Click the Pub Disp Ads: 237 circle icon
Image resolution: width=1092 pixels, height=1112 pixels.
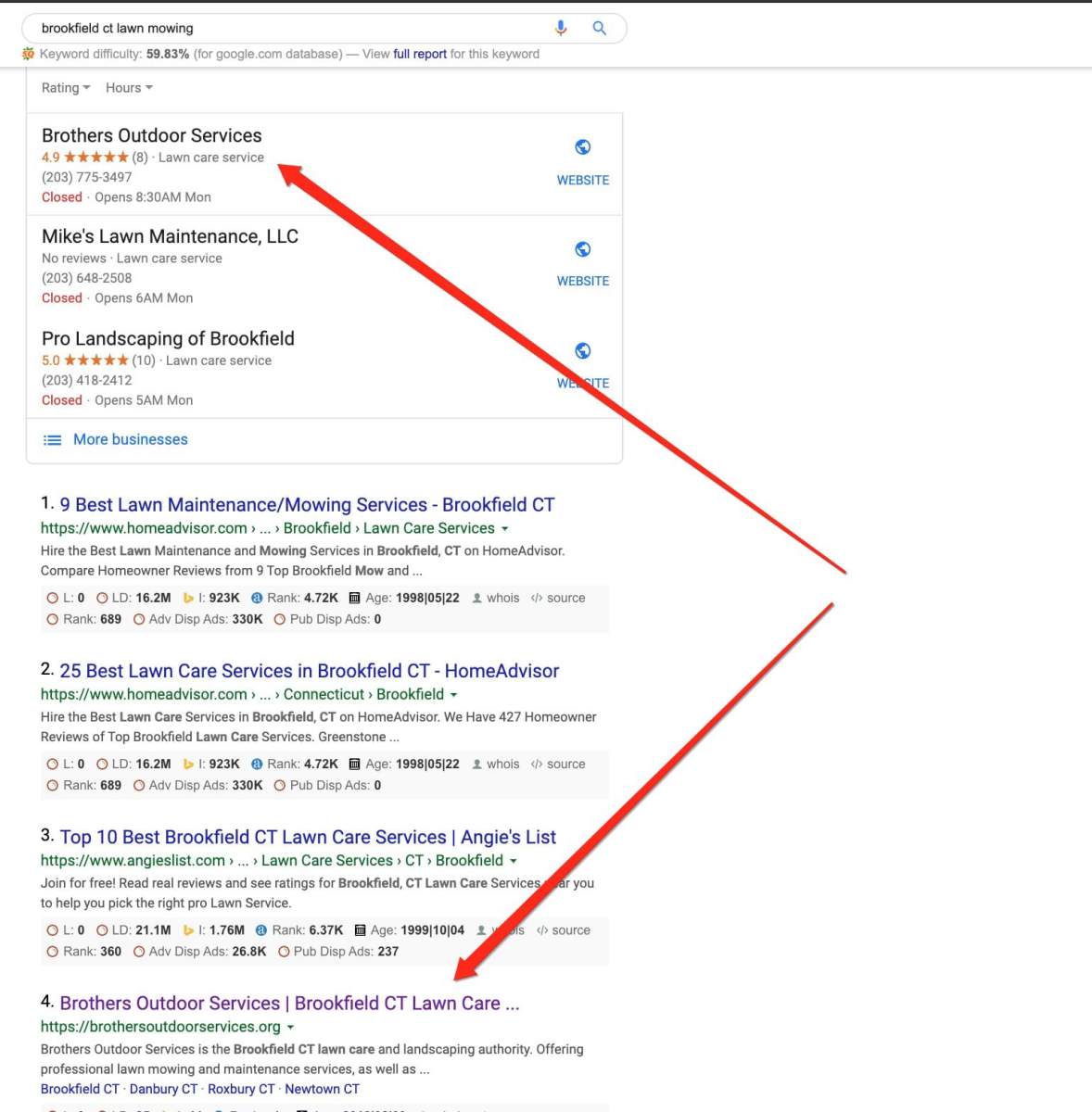point(284,951)
